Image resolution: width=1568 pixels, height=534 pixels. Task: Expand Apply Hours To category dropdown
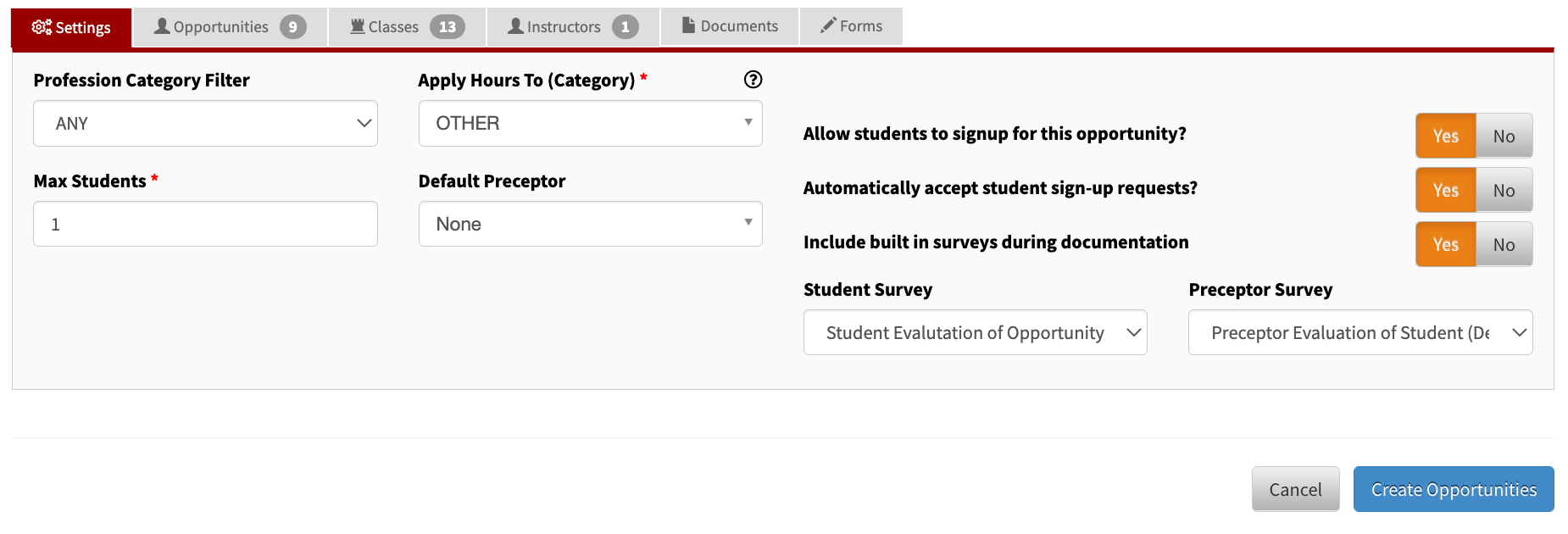591,124
